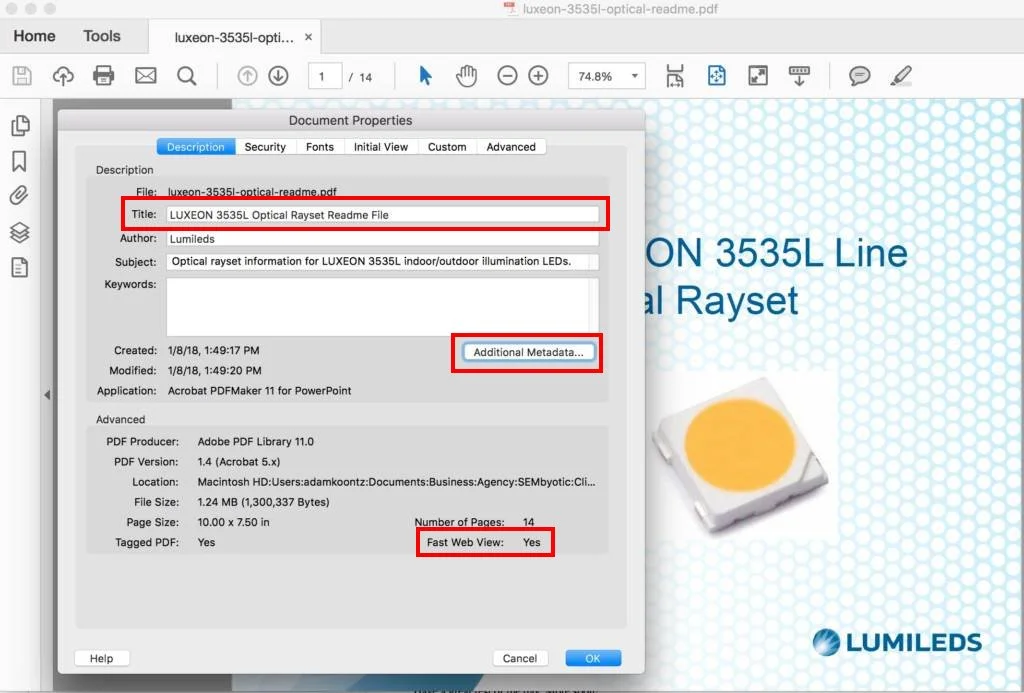Click the Title text field
This screenshot has height=693, width=1024.
click(x=383, y=215)
